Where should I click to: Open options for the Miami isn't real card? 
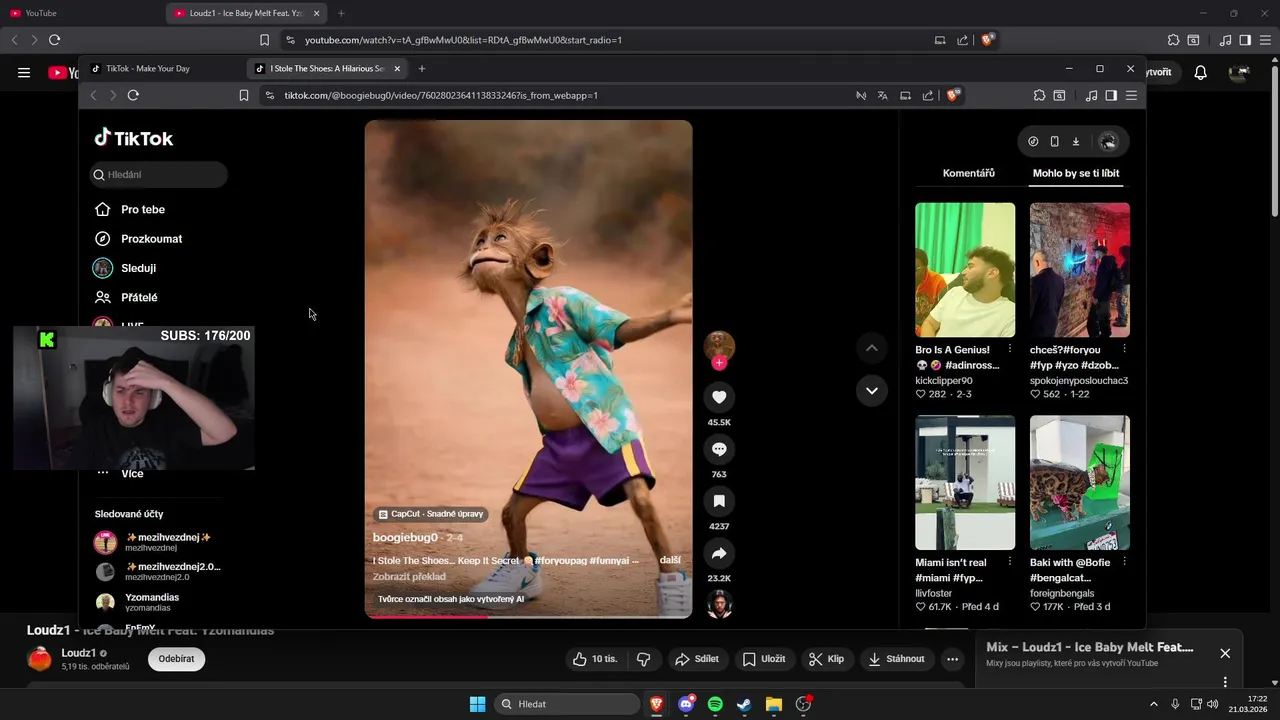pyautogui.click(x=1010, y=563)
